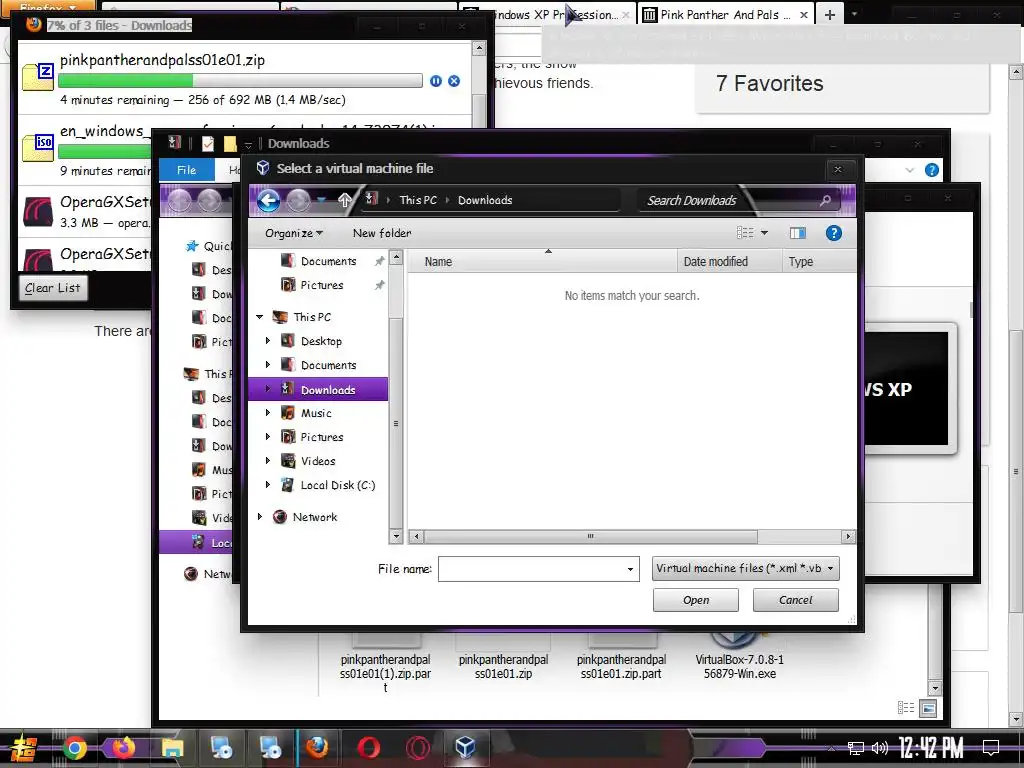Open the File tab in Downloads Explorer
The height and width of the screenshot is (768, 1024).
186,170
